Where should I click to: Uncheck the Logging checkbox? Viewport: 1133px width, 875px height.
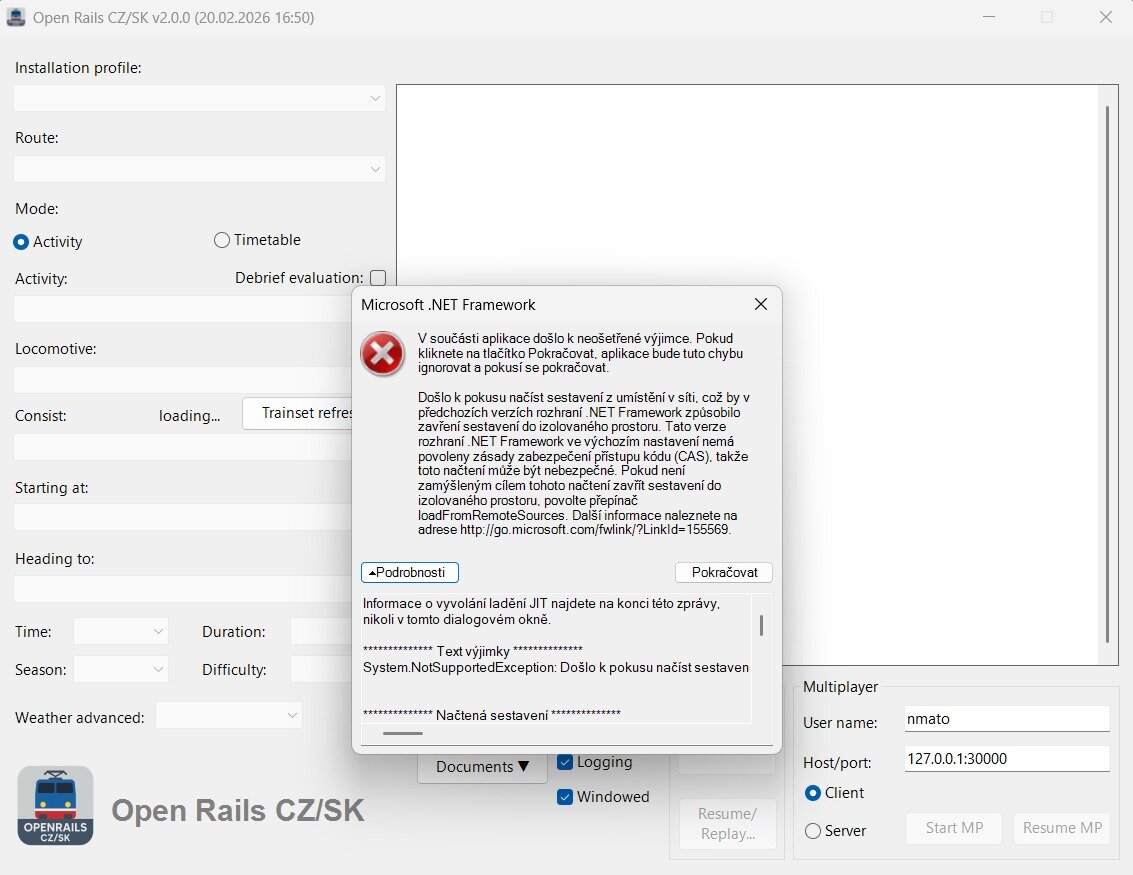click(565, 762)
